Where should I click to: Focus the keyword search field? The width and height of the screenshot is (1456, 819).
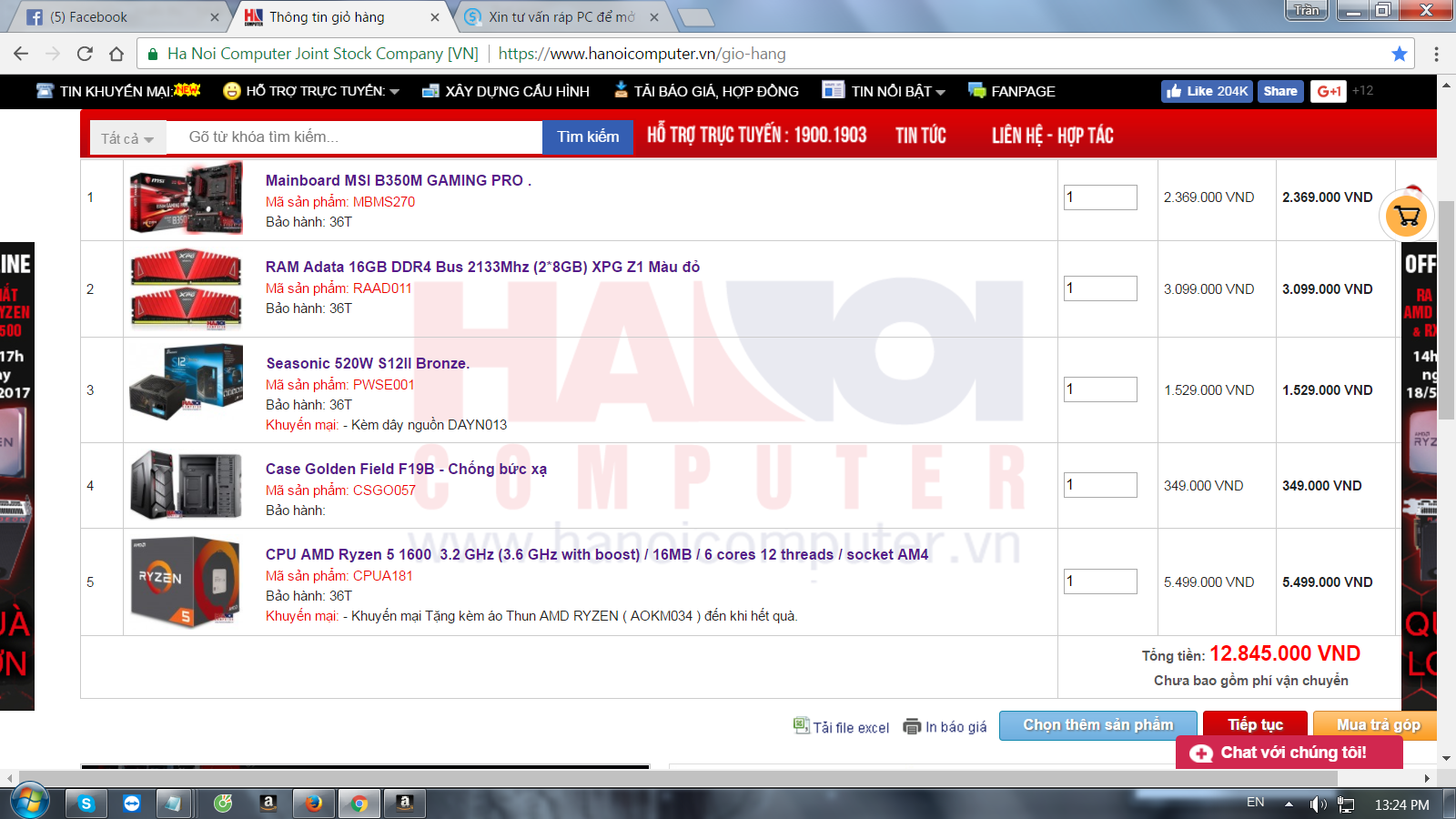pos(355,137)
